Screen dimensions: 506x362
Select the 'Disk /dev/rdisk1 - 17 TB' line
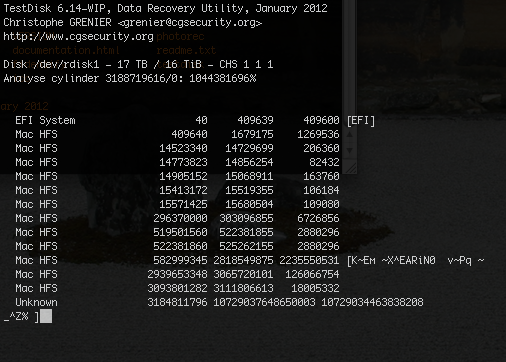click(138, 64)
